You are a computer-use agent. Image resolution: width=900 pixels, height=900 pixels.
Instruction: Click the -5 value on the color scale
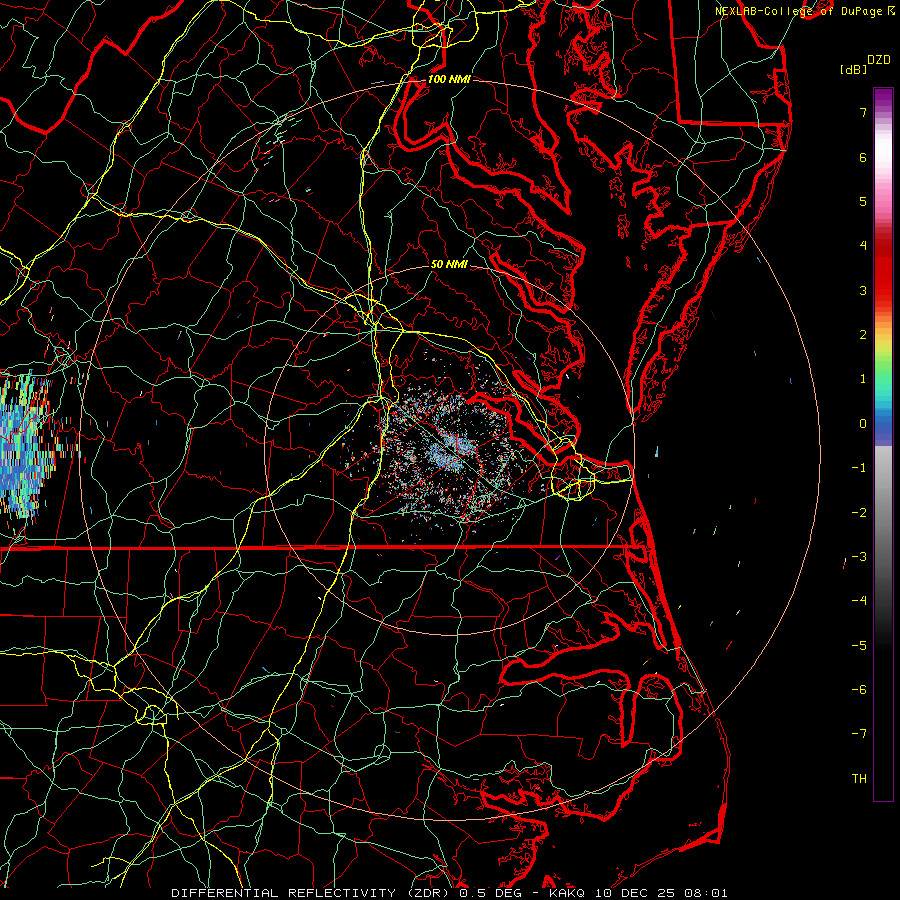(859, 646)
